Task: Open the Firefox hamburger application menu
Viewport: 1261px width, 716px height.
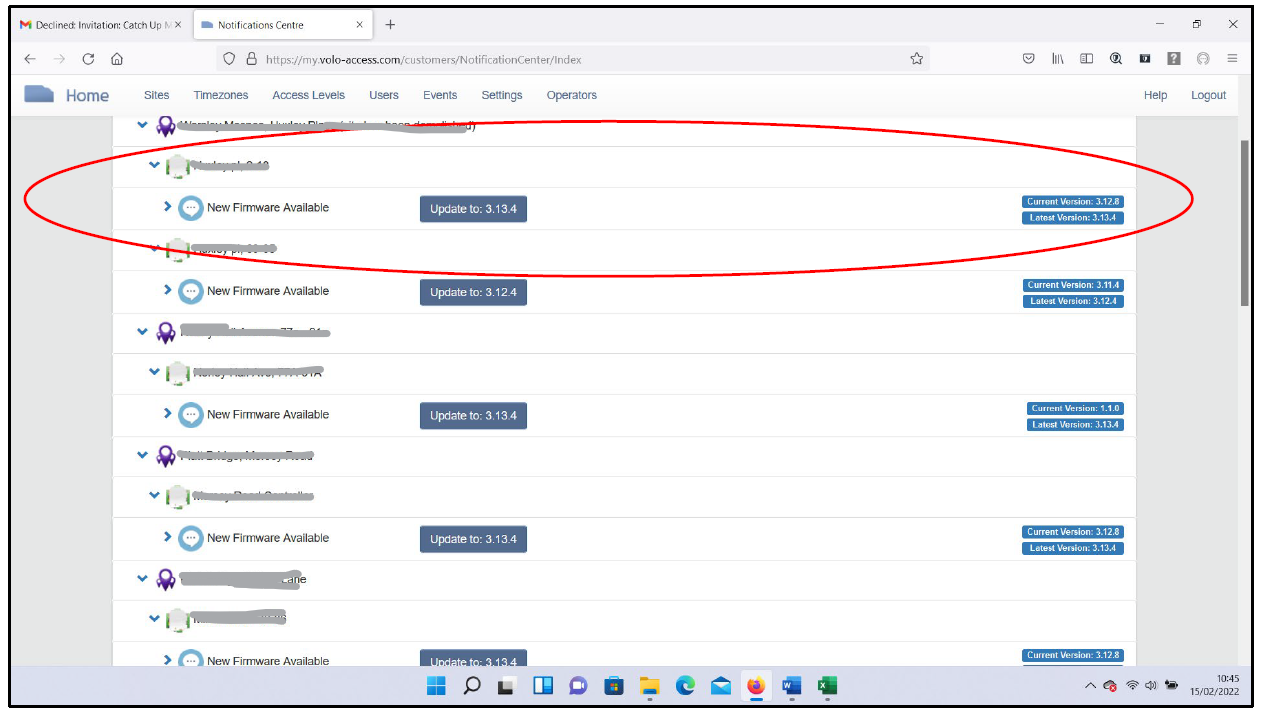Action: pos(1232,59)
